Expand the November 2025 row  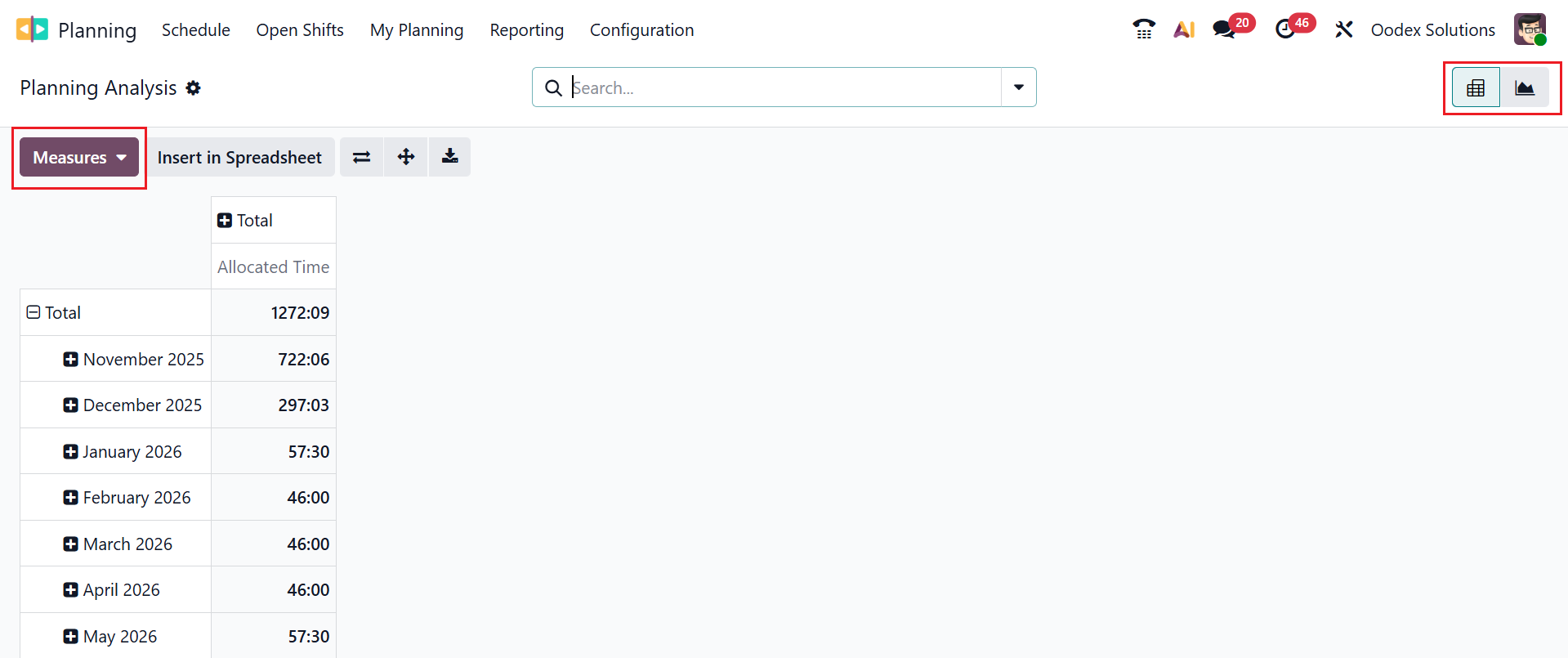pos(70,358)
